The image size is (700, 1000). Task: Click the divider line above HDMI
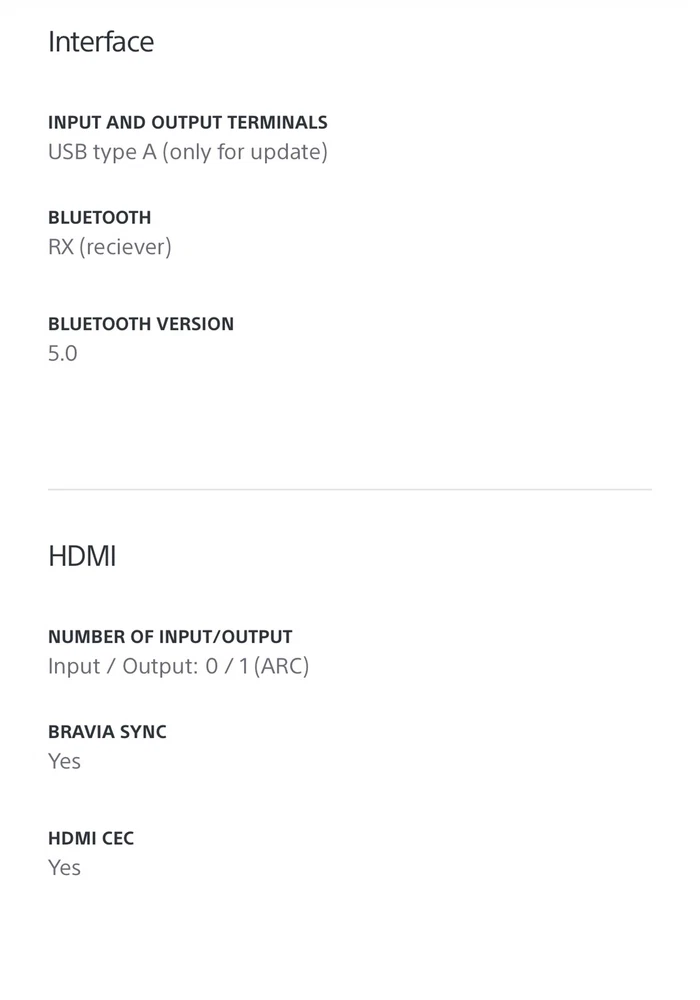coord(349,490)
